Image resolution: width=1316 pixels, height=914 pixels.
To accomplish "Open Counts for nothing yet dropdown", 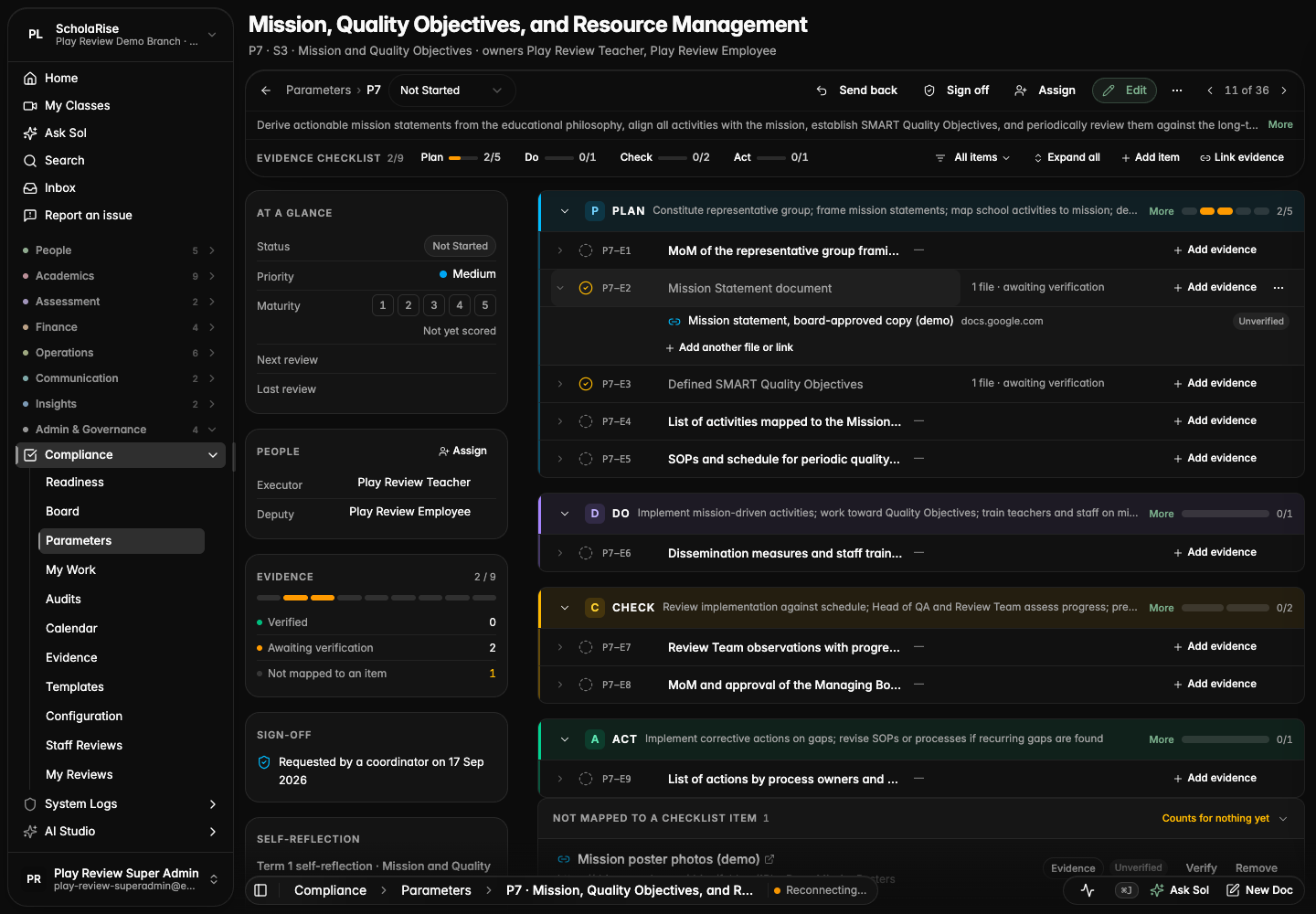I will (1225, 819).
